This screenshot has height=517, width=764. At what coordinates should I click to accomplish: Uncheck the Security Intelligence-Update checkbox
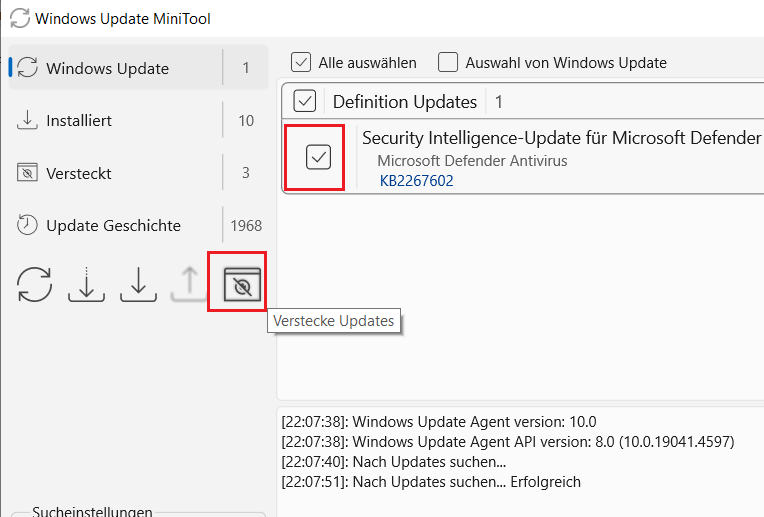pyautogui.click(x=319, y=157)
